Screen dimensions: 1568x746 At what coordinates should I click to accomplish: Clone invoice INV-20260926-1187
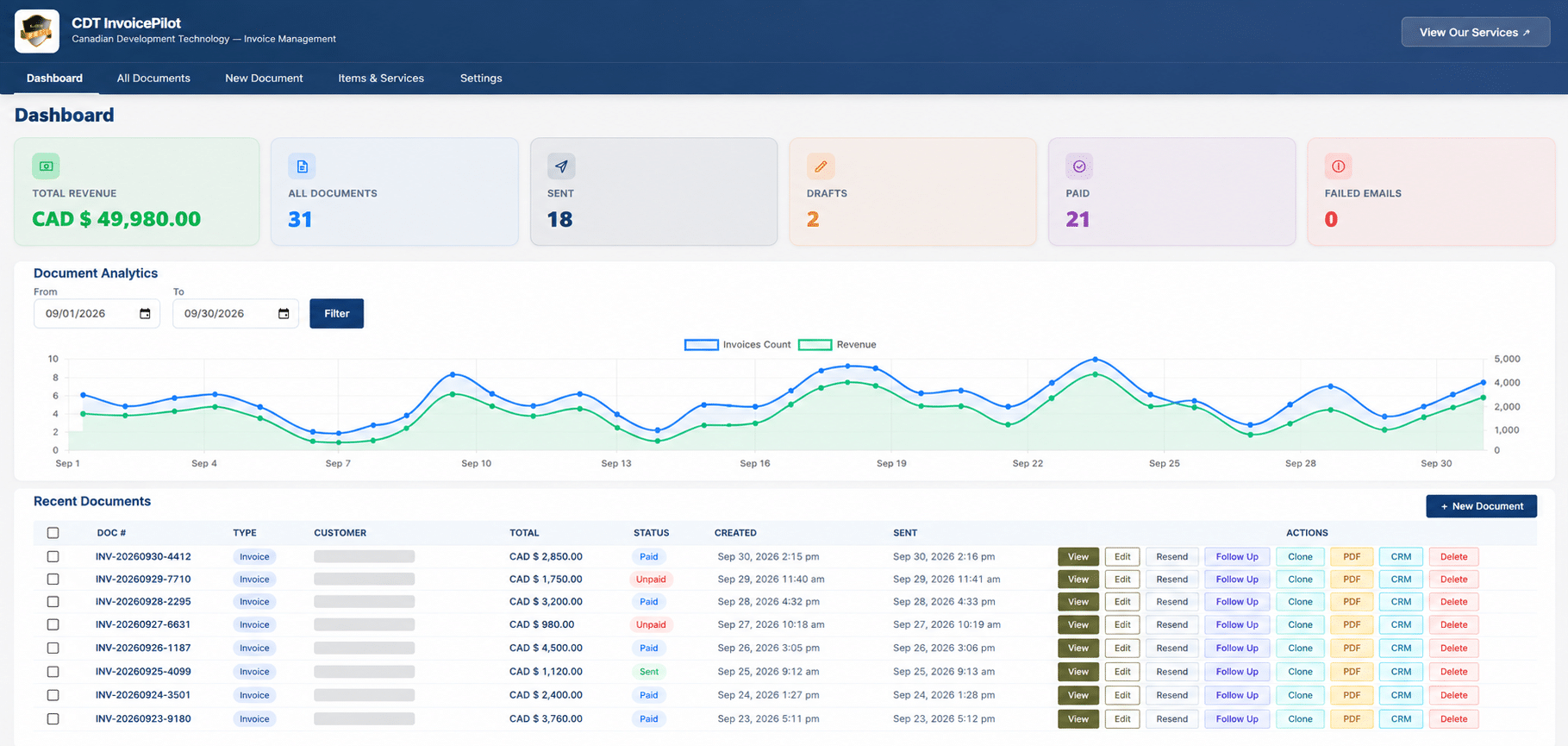tap(1300, 649)
